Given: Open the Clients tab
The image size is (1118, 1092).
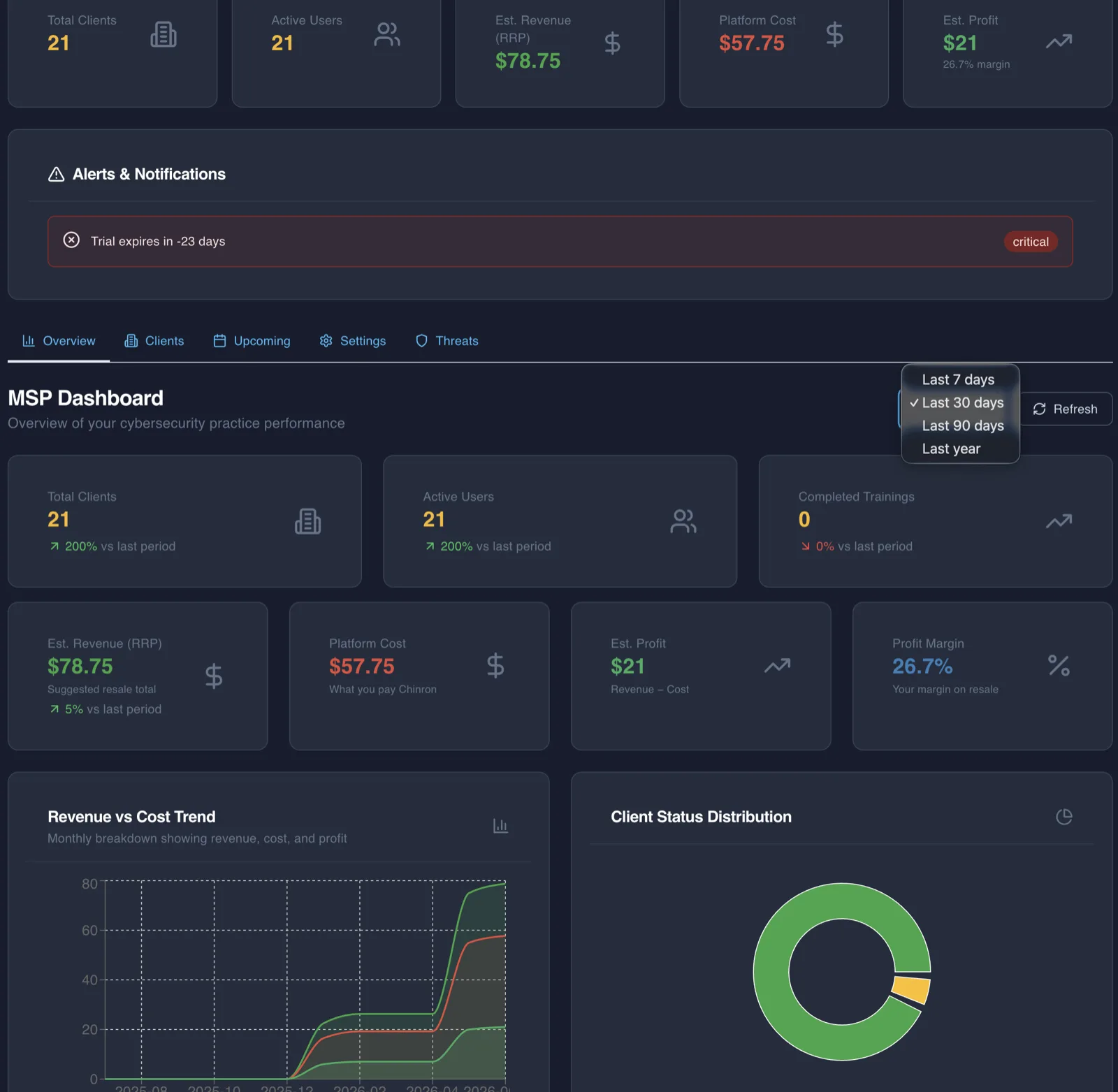Looking at the screenshot, I should coord(154,341).
